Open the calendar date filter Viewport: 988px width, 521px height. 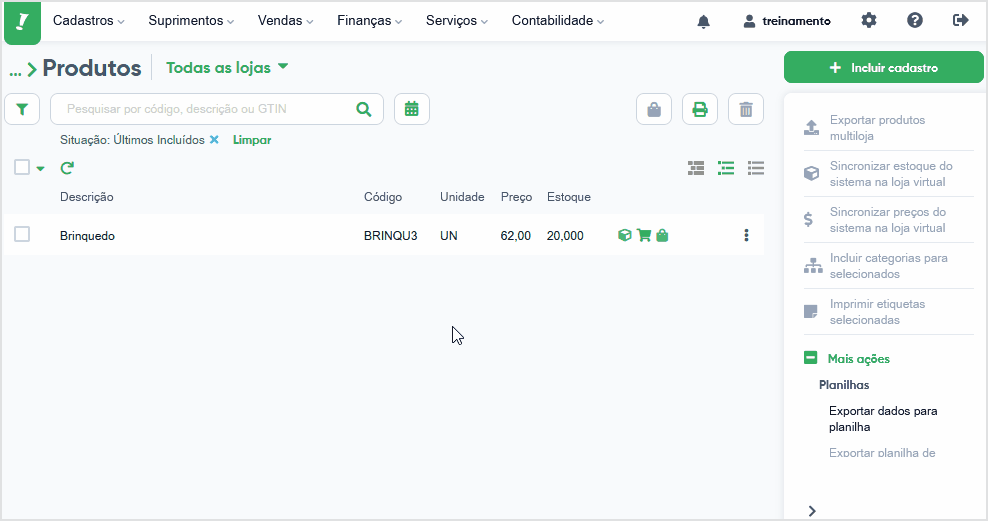tap(411, 109)
